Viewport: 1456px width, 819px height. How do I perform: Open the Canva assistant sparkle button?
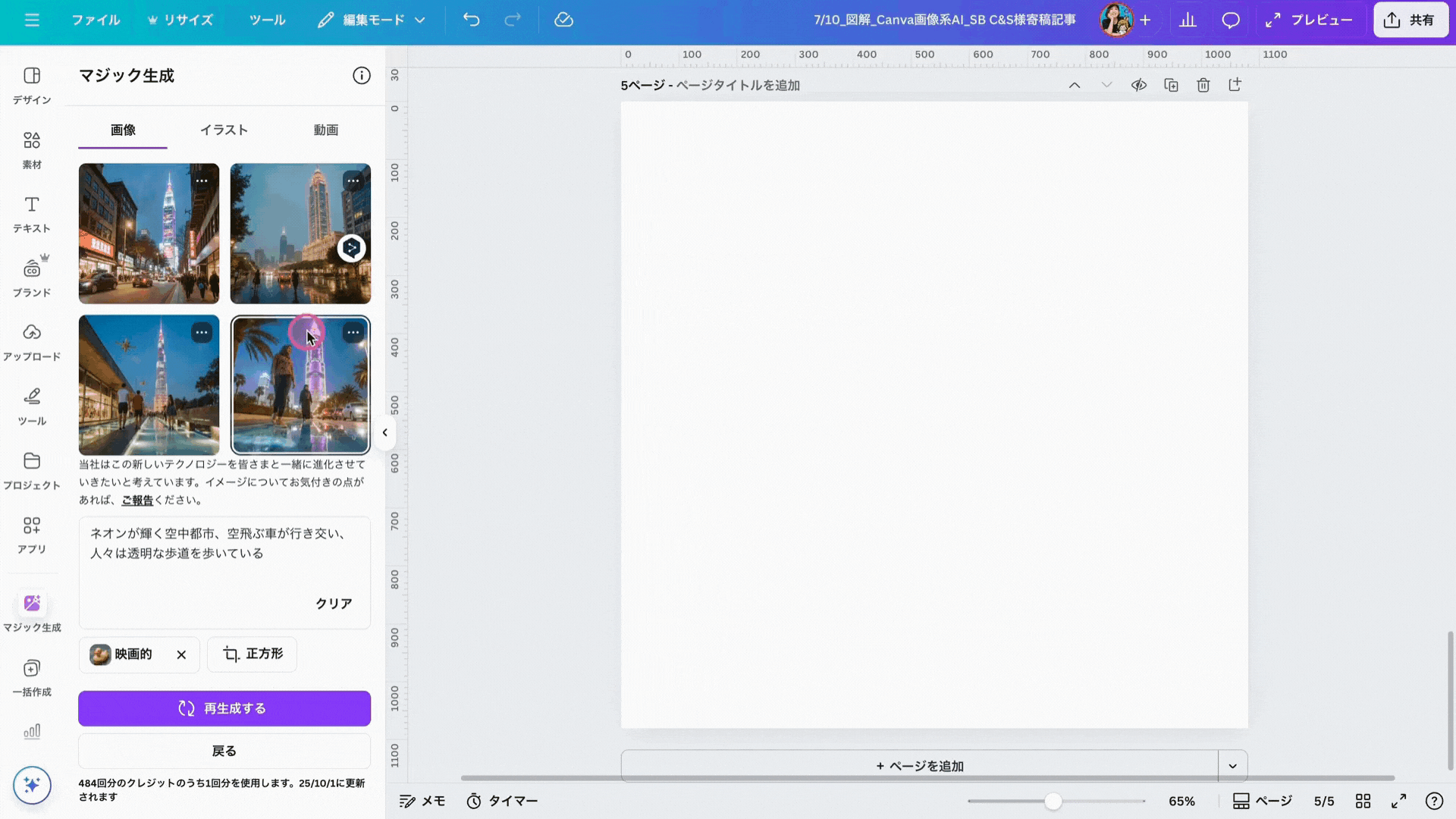[32, 784]
